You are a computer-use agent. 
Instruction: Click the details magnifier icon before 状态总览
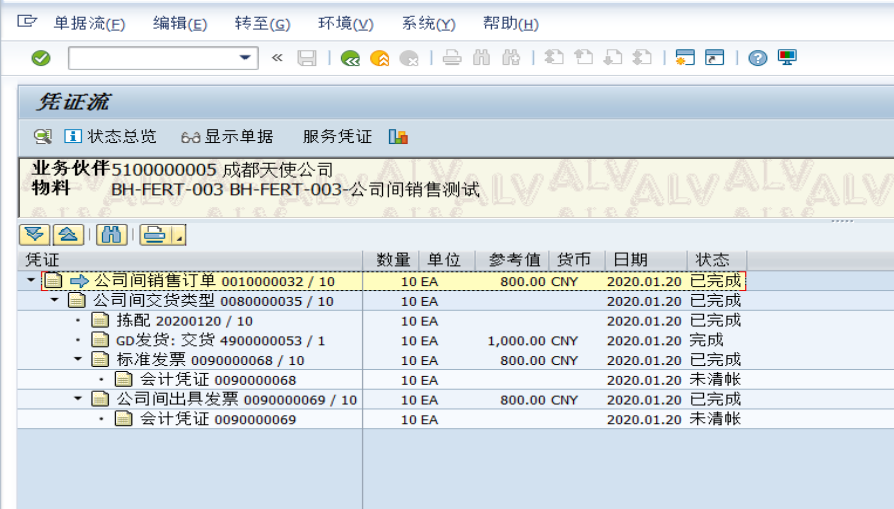coord(43,136)
